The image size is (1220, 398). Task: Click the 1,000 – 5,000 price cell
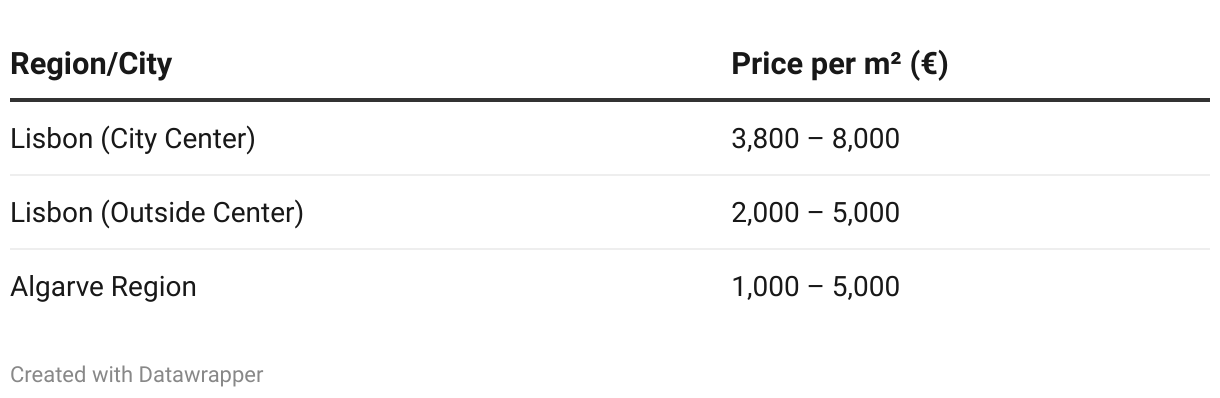815,287
